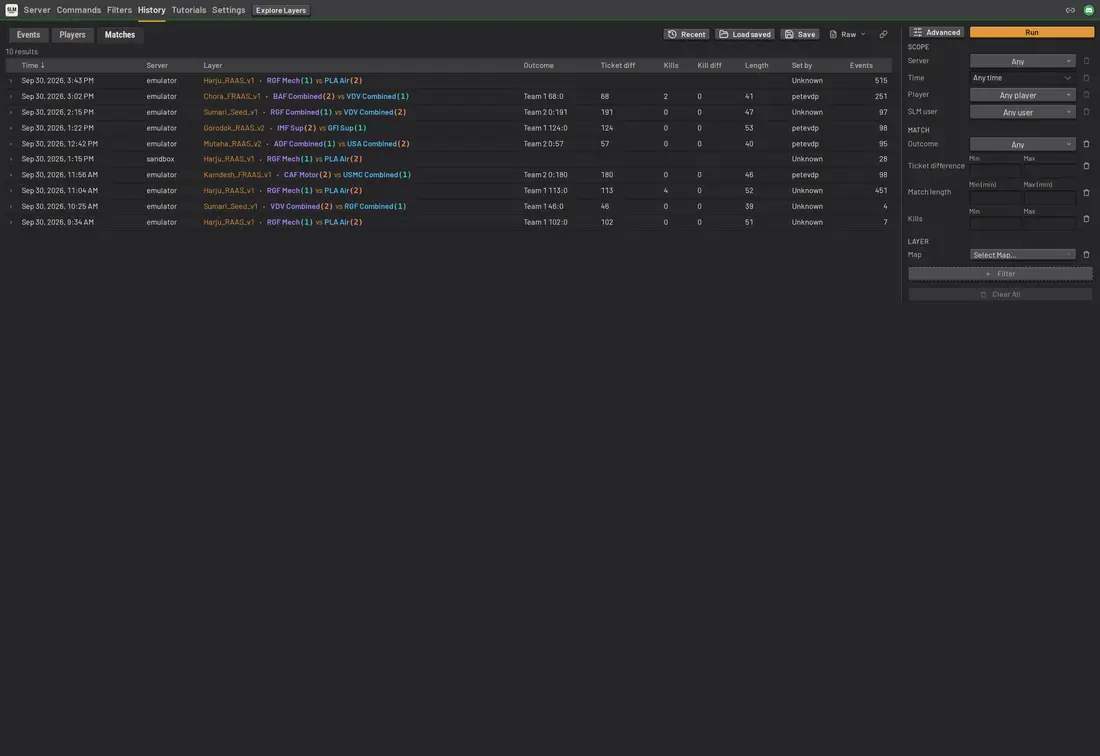Open the Raw format dropdown
Image resolution: width=1100 pixels, height=756 pixels.
pyautogui.click(x=847, y=34)
